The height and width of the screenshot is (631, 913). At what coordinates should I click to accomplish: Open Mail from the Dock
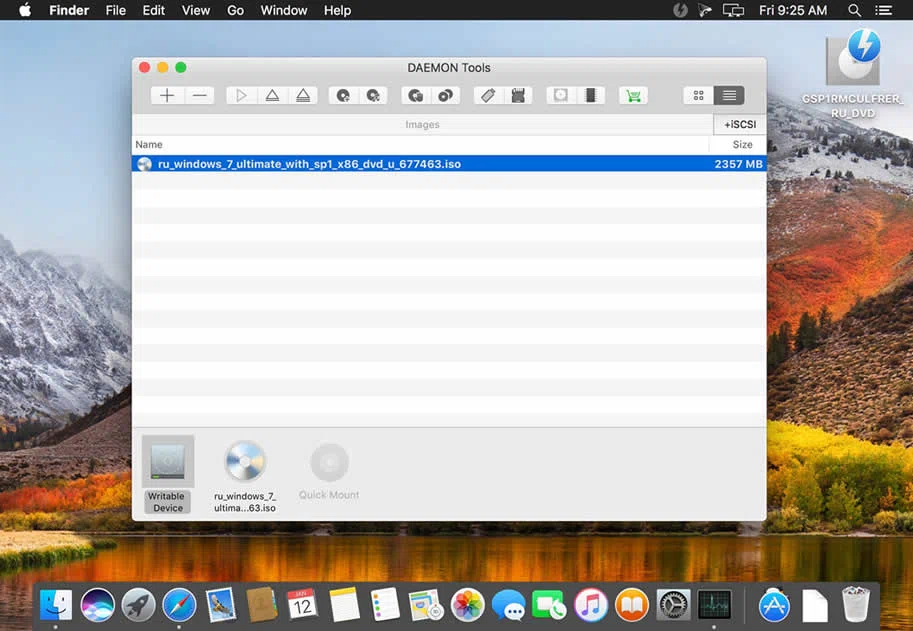point(221,605)
